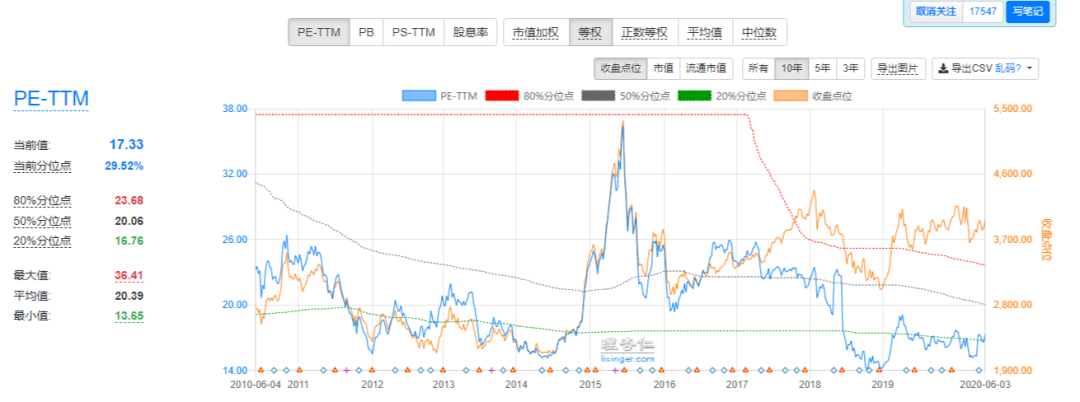Show 所有 historical data range

pyautogui.click(x=759, y=69)
